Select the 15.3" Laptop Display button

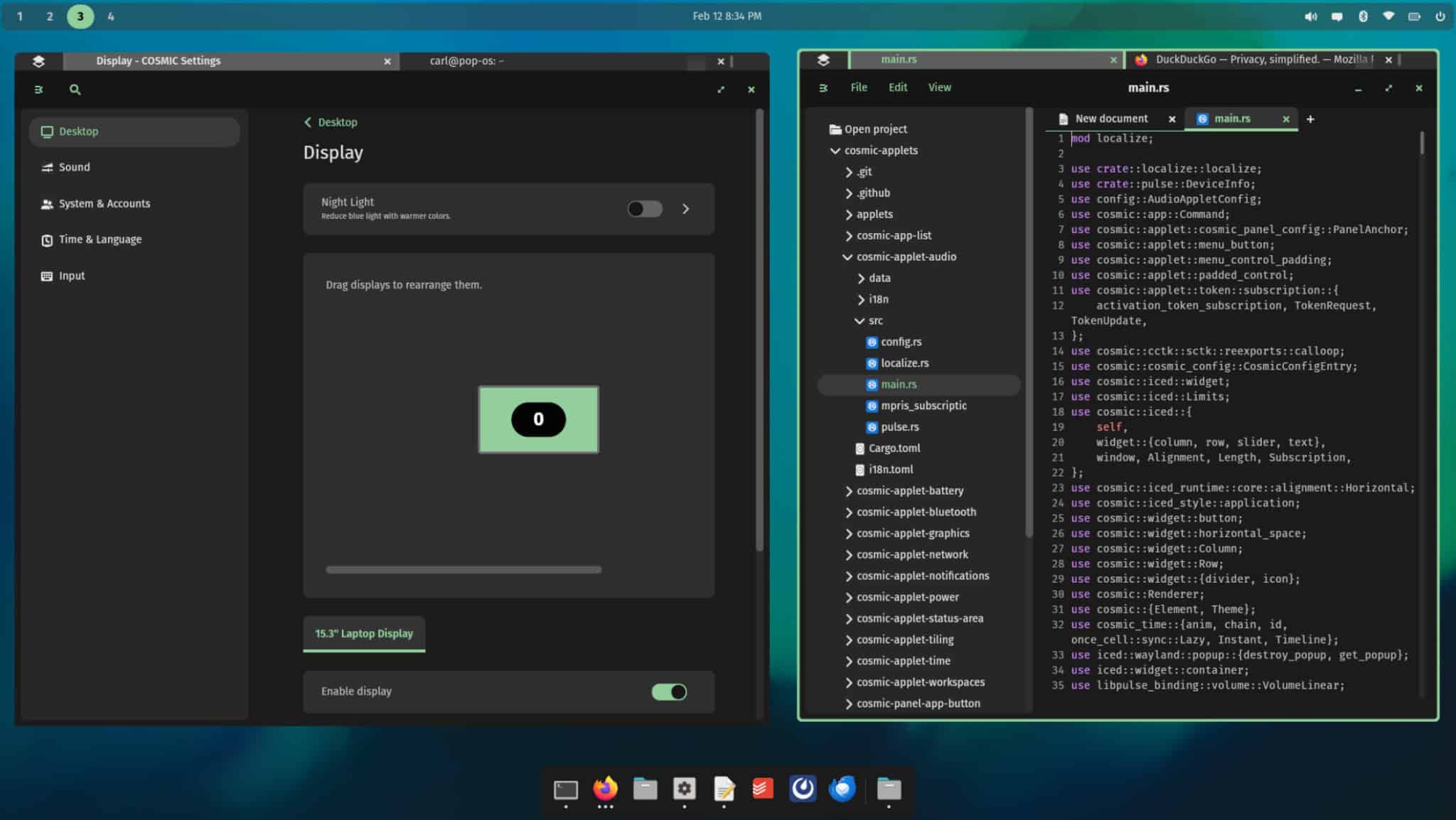[363, 632]
